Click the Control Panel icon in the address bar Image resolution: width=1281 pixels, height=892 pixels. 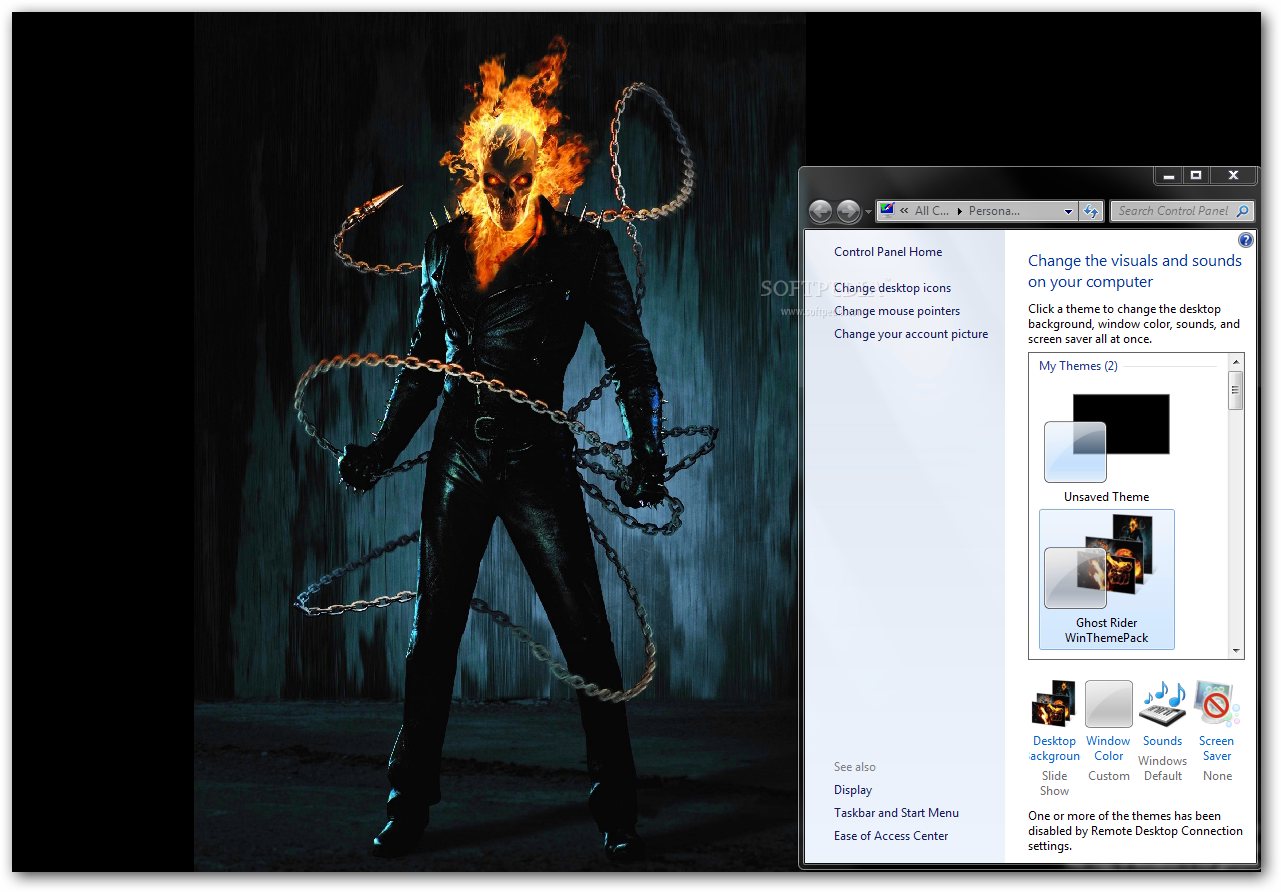887,211
